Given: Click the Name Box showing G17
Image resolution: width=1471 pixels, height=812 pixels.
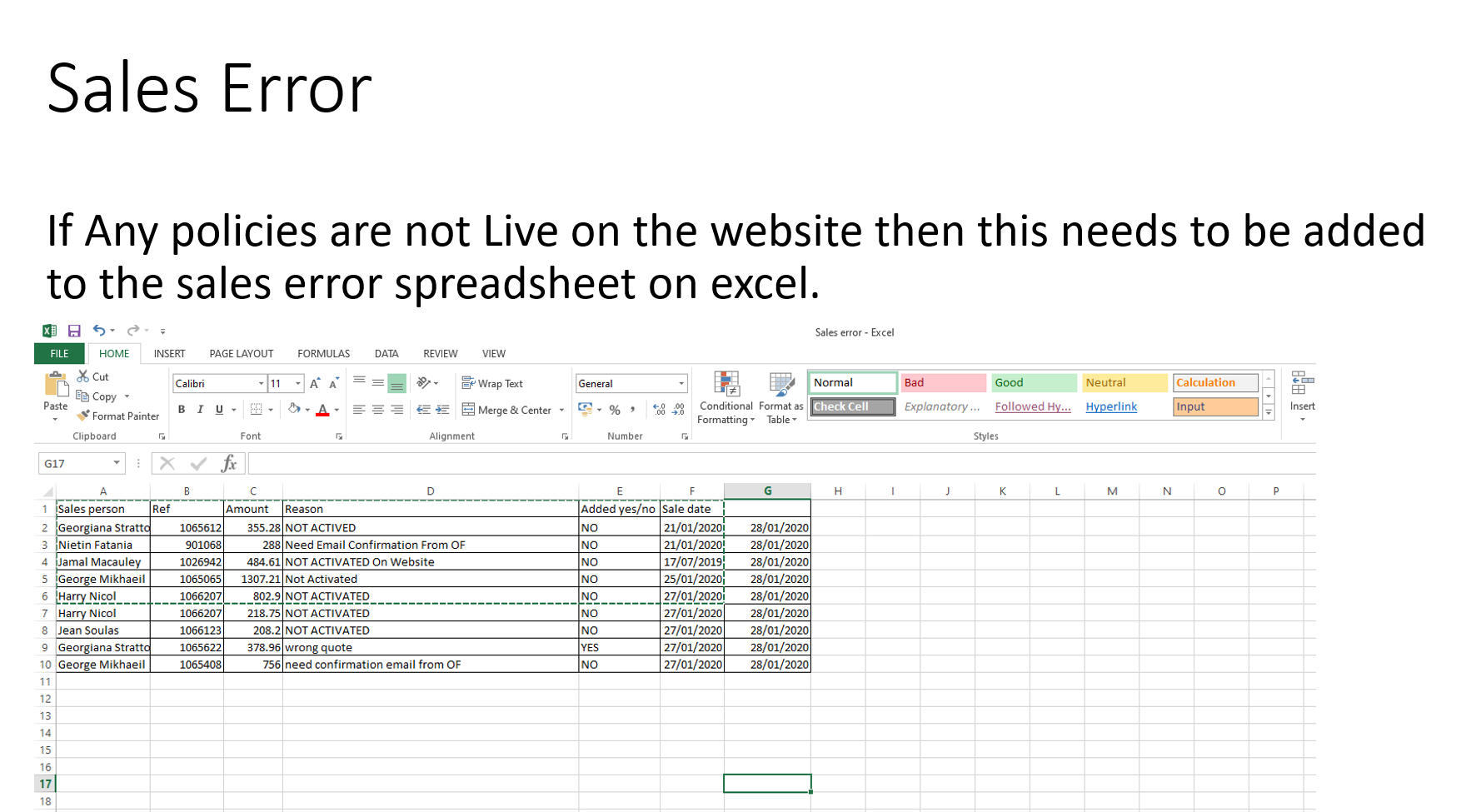Looking at the screenshot, I should (75, 464).
